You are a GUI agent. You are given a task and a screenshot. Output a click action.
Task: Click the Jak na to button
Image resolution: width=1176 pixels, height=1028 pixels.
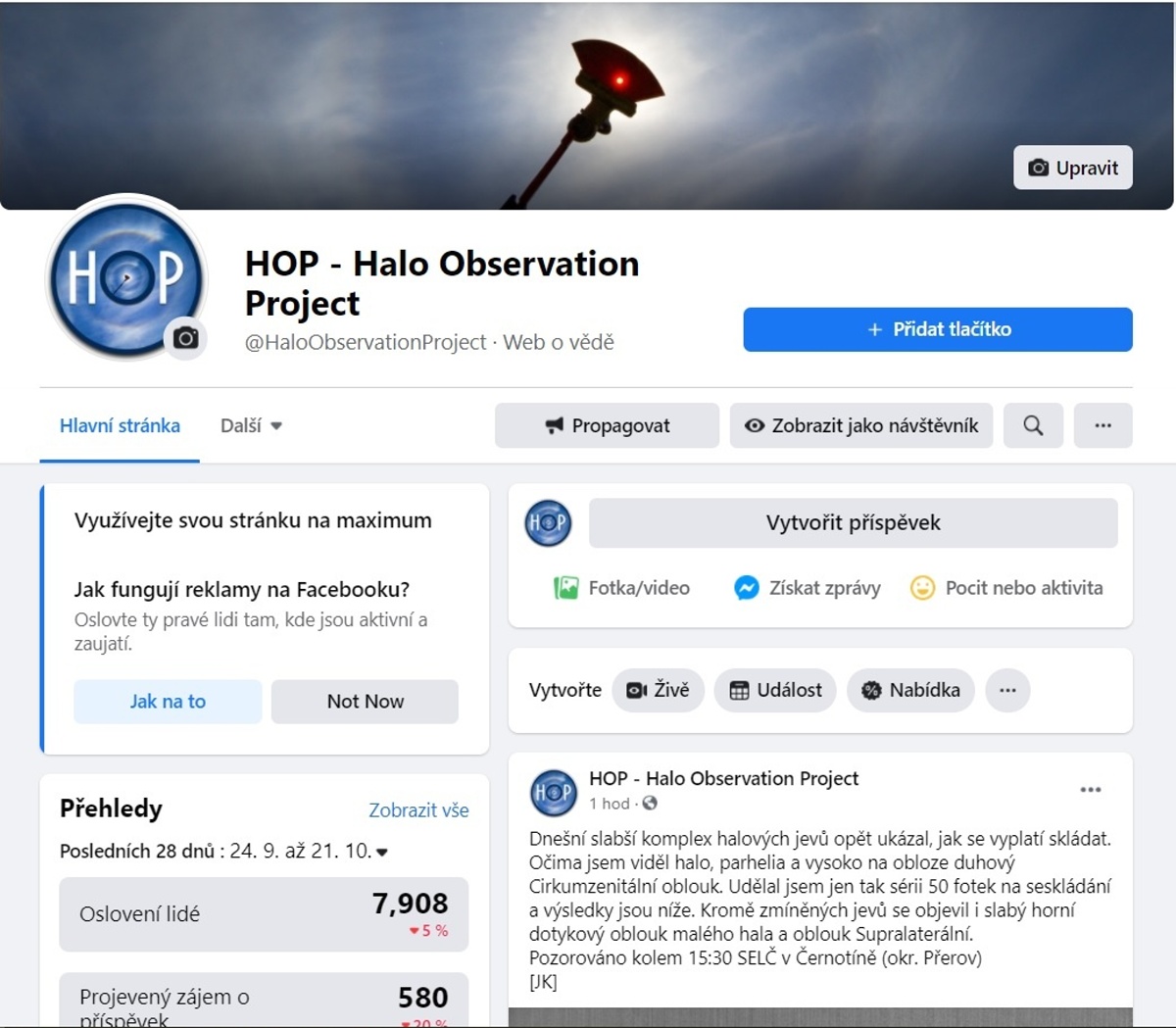(168, 702)
